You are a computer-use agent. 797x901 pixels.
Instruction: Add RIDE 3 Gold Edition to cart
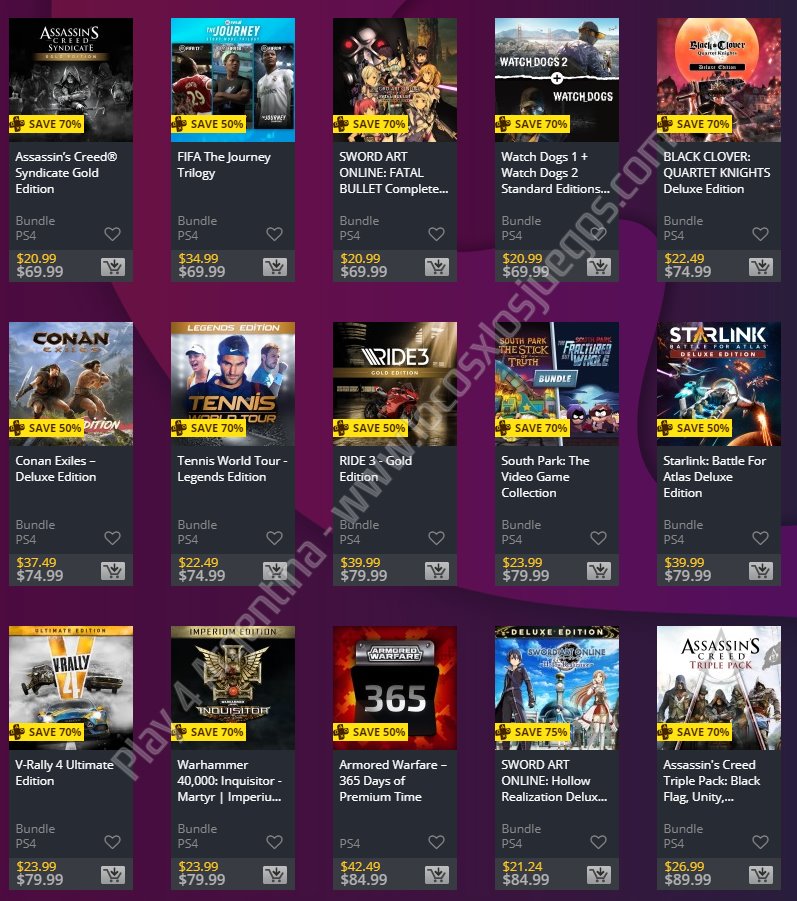click(x=437, y=571)
